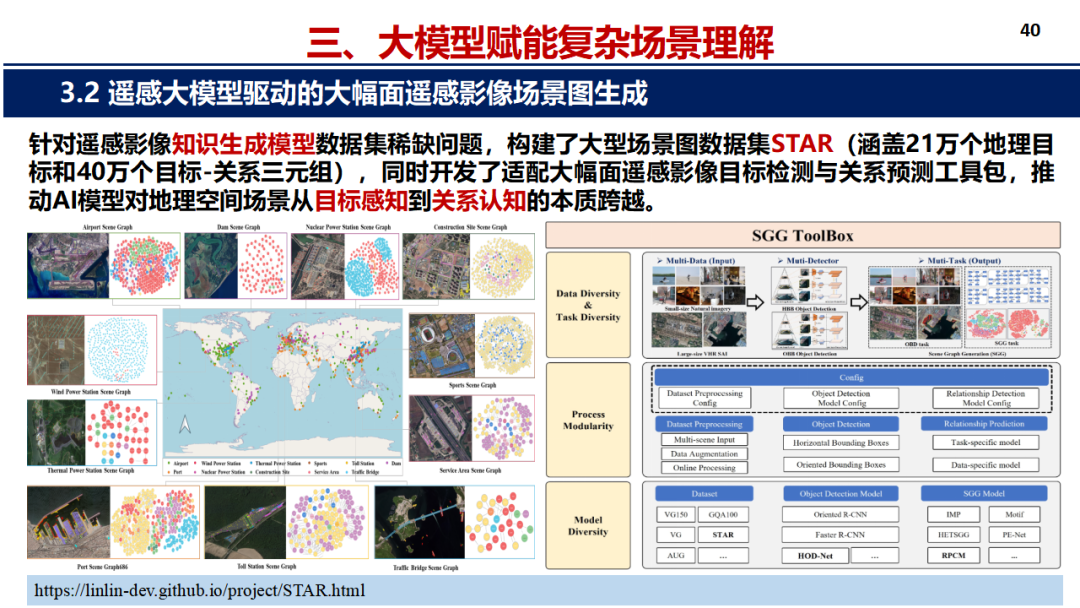Click the IMP model box
Viewport: 1080px width, 608px height.
[953, 514]
